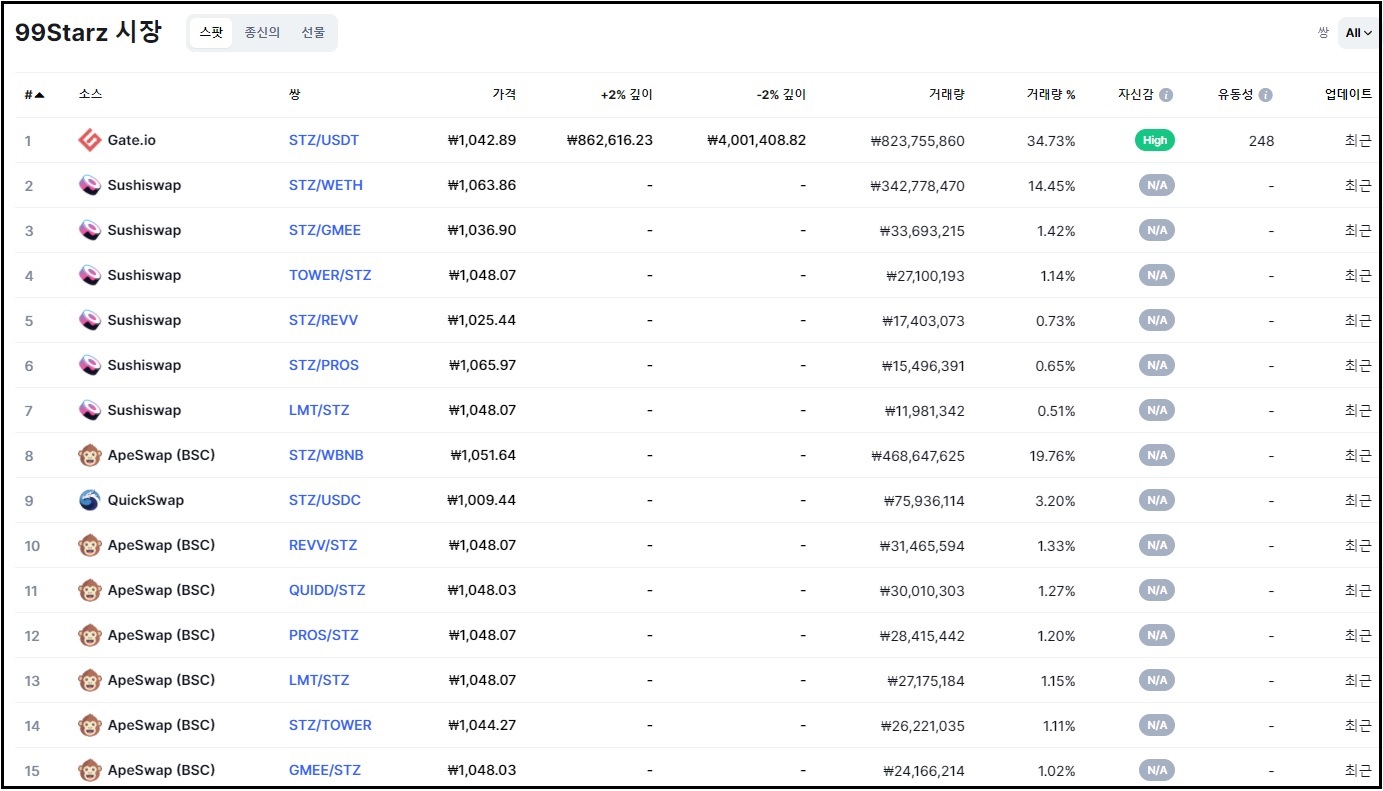
Task: Click the +2% 깊이 column header
Action: (626, 95)
